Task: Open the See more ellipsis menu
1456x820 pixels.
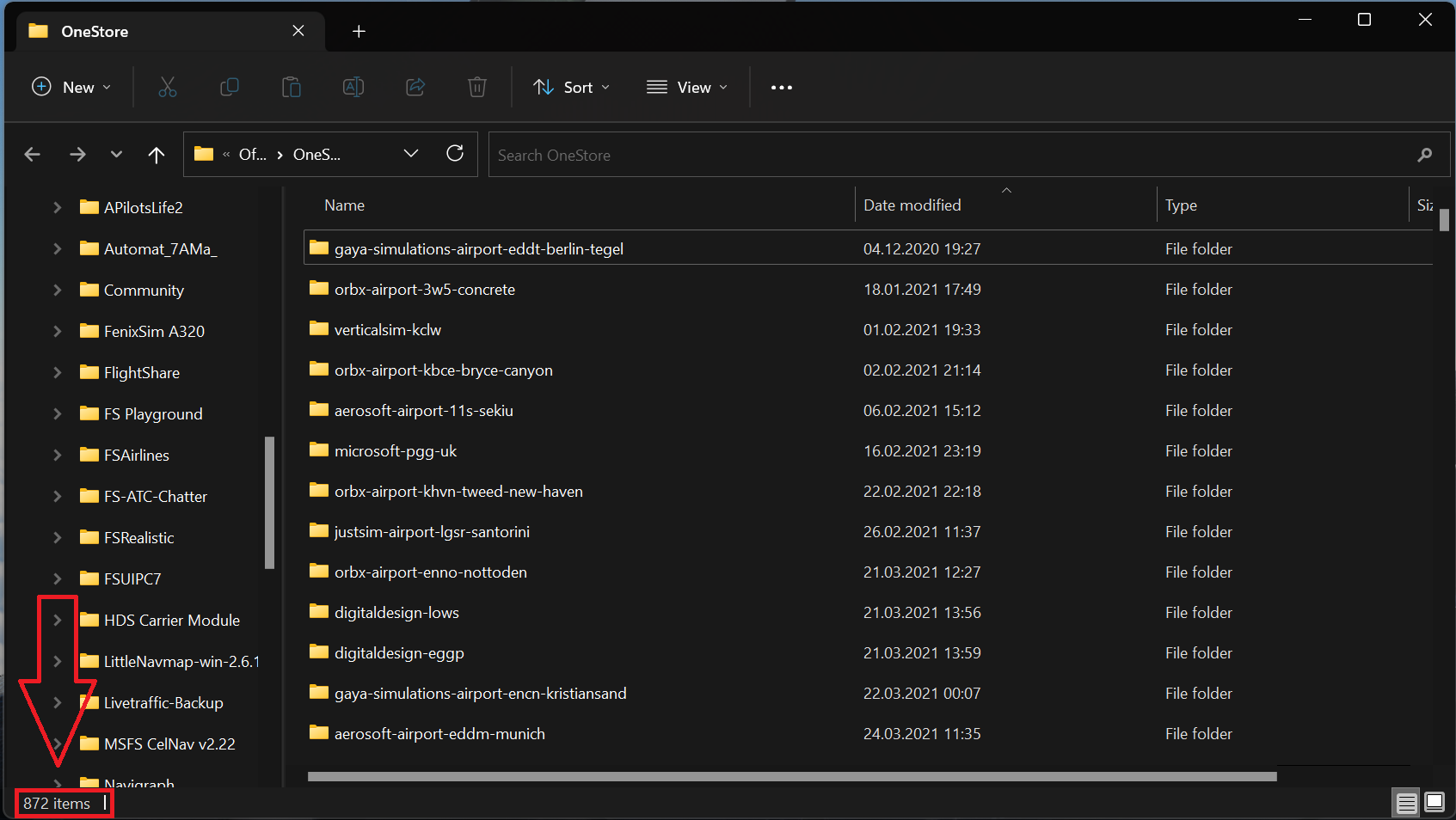Action: point(781,87)
